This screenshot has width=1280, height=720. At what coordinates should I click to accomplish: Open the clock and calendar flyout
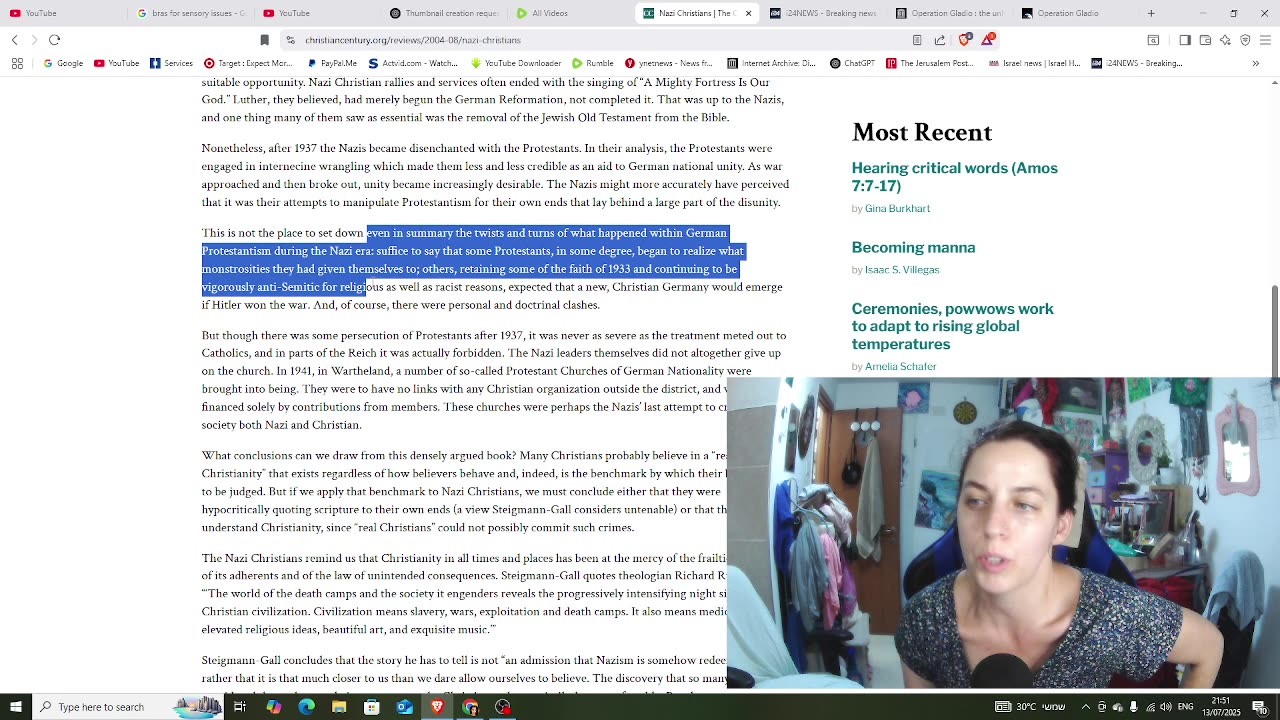coord(1221,707)
